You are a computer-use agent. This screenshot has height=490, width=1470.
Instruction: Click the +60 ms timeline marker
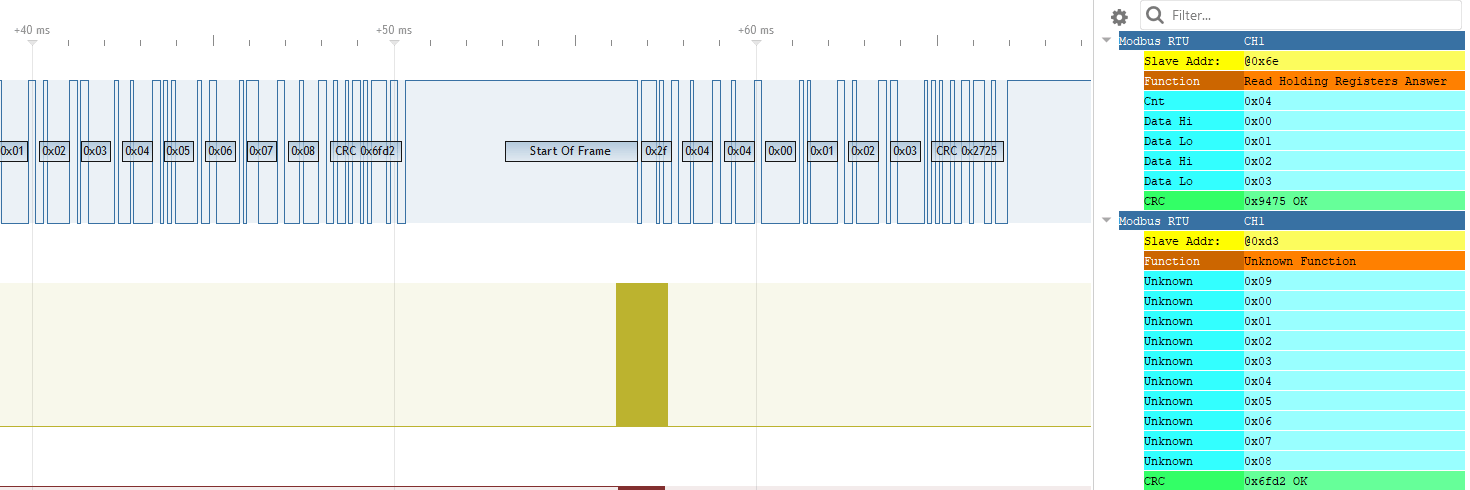point(756,31)
